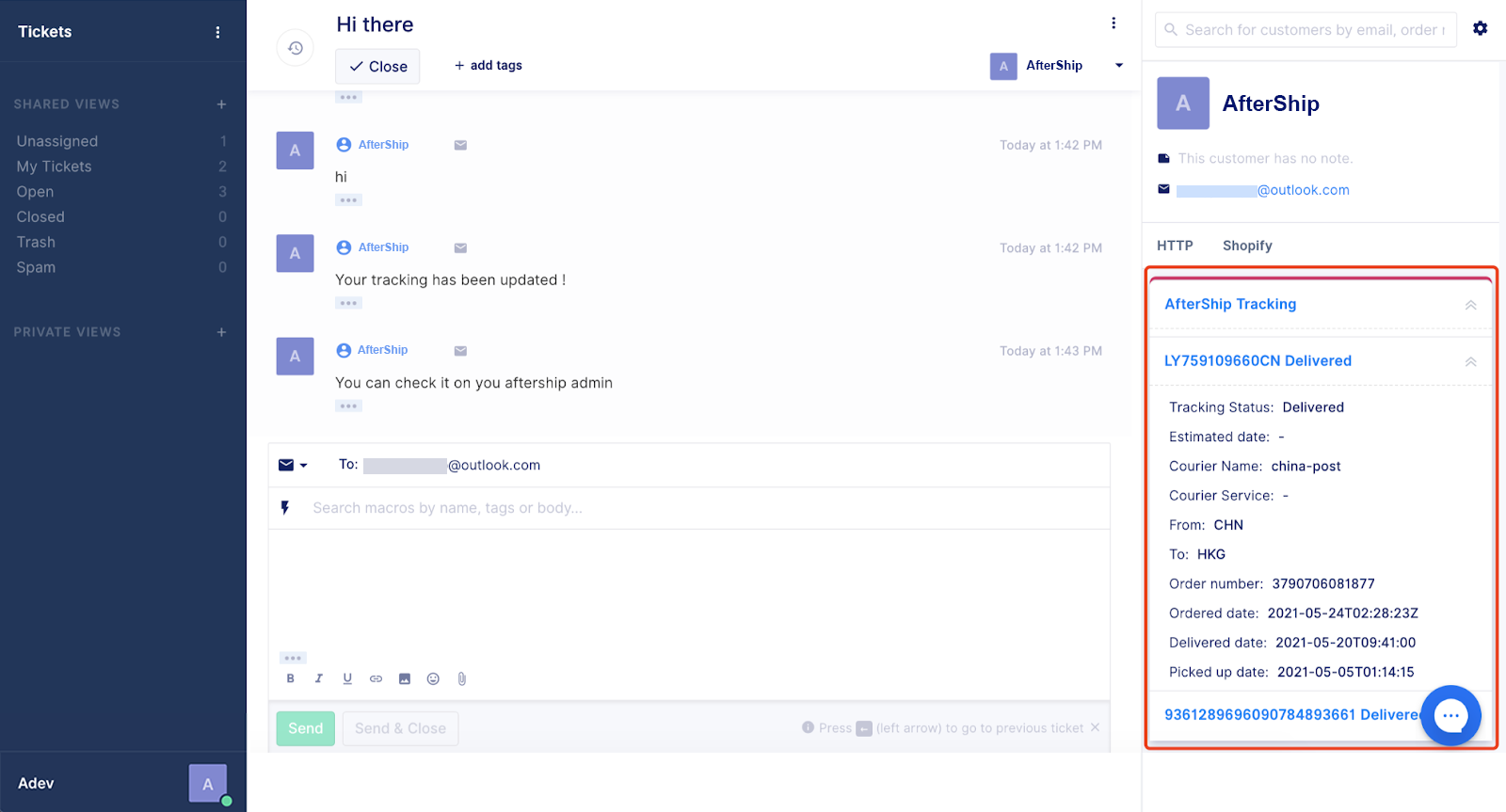Screen dimensions: 1506x812
Task: Click the AfterShip sender name on the tracking updated message
Action: pos(383,247)
